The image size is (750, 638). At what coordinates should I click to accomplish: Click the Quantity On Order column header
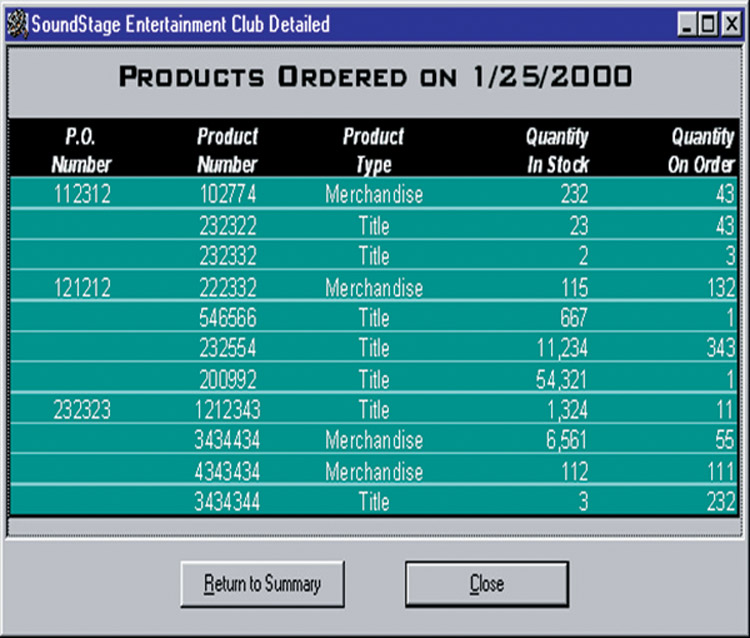702,150
